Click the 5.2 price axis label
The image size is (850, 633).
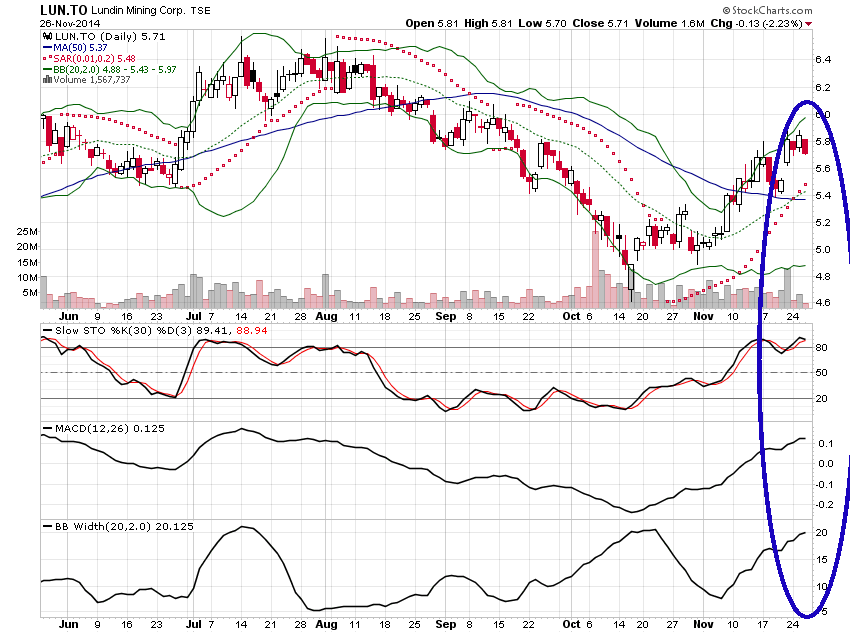[823, 223]
